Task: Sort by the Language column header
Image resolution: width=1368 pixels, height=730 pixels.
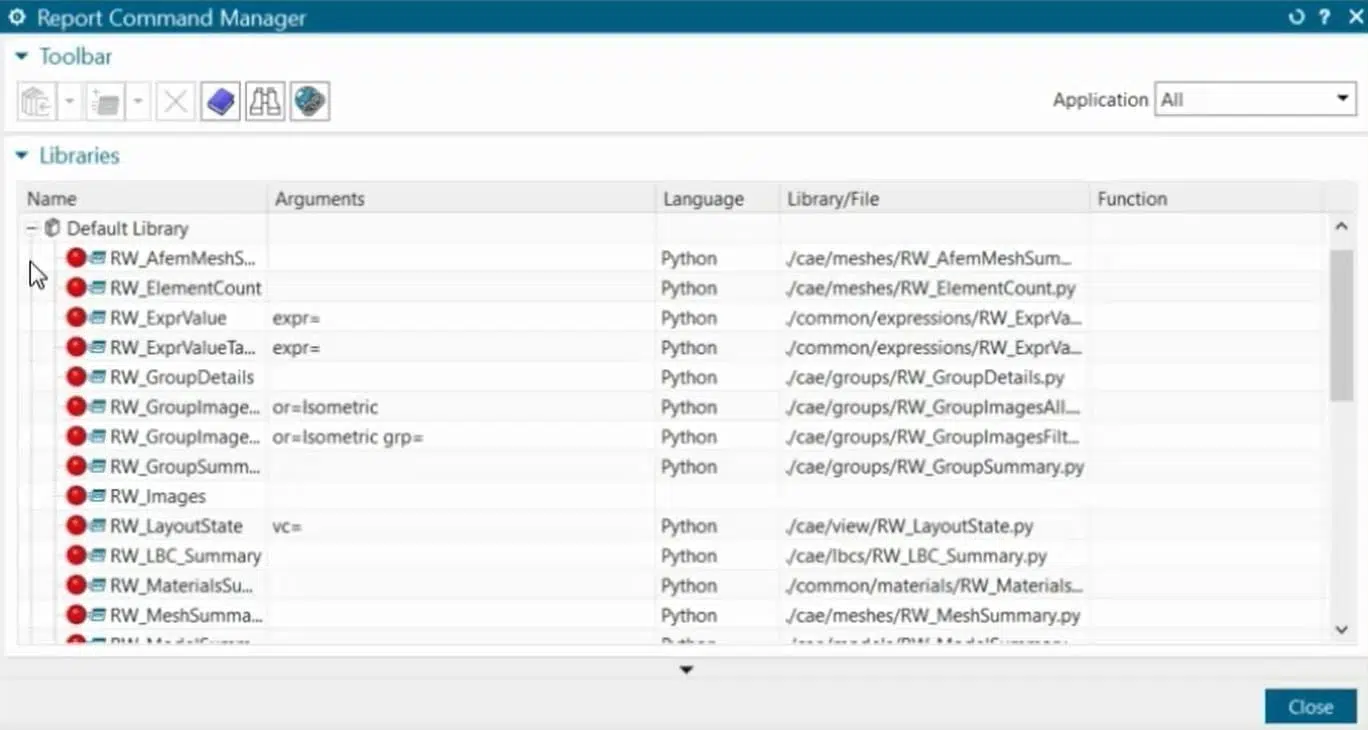Action: pos(717,199)
